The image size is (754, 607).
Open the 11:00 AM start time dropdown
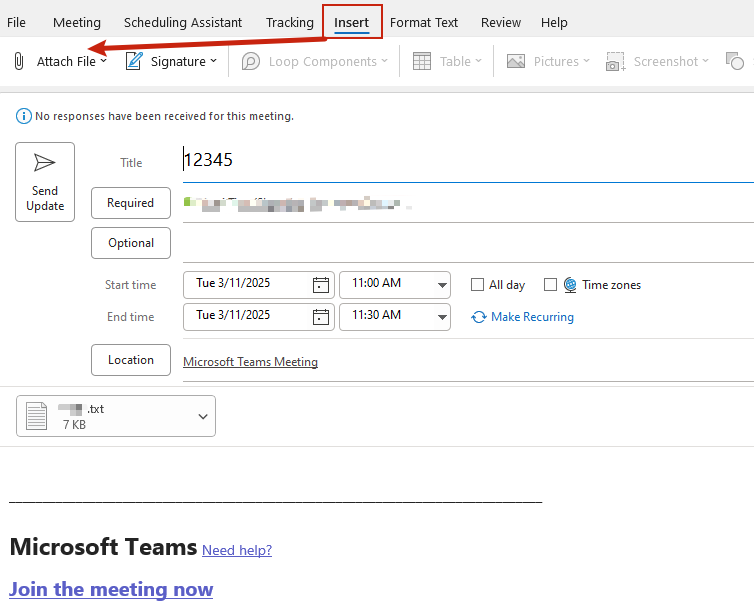(442, 285)
